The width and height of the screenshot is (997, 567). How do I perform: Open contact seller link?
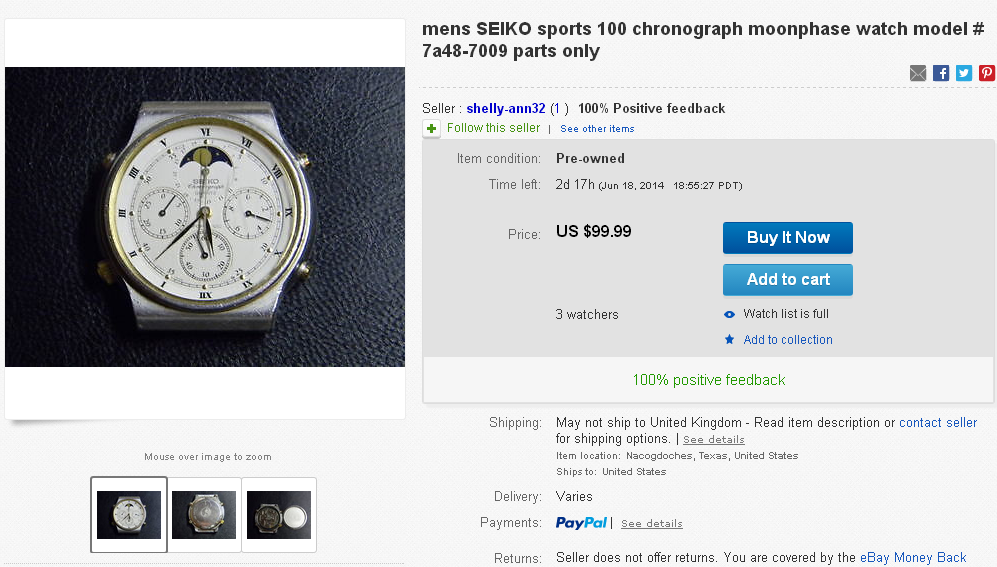[x=938, y=423]
